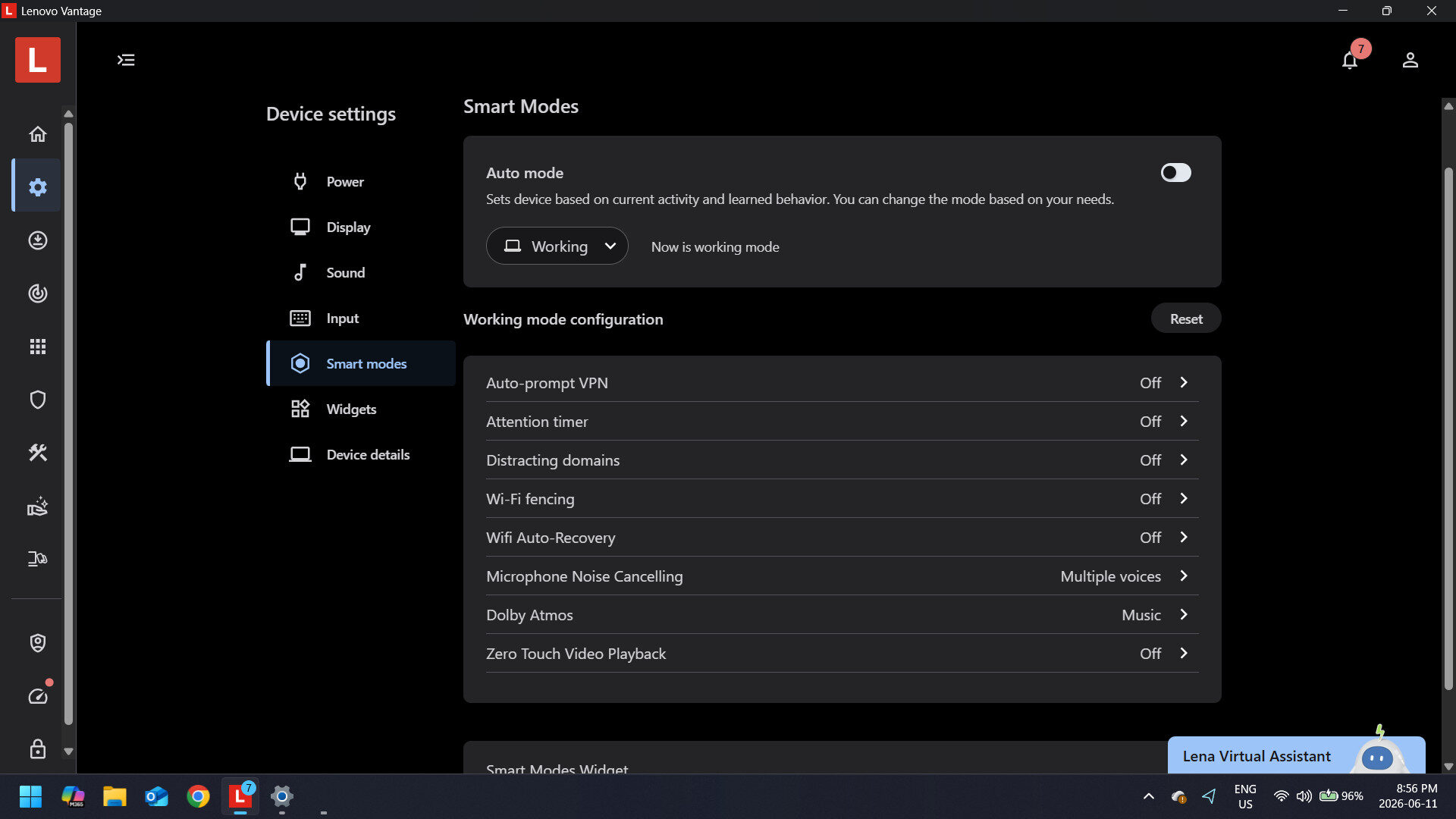Open the Windows Start menu
This screenshot has width=1456, height=819.
pyautogui.click(x=30, y=796)
